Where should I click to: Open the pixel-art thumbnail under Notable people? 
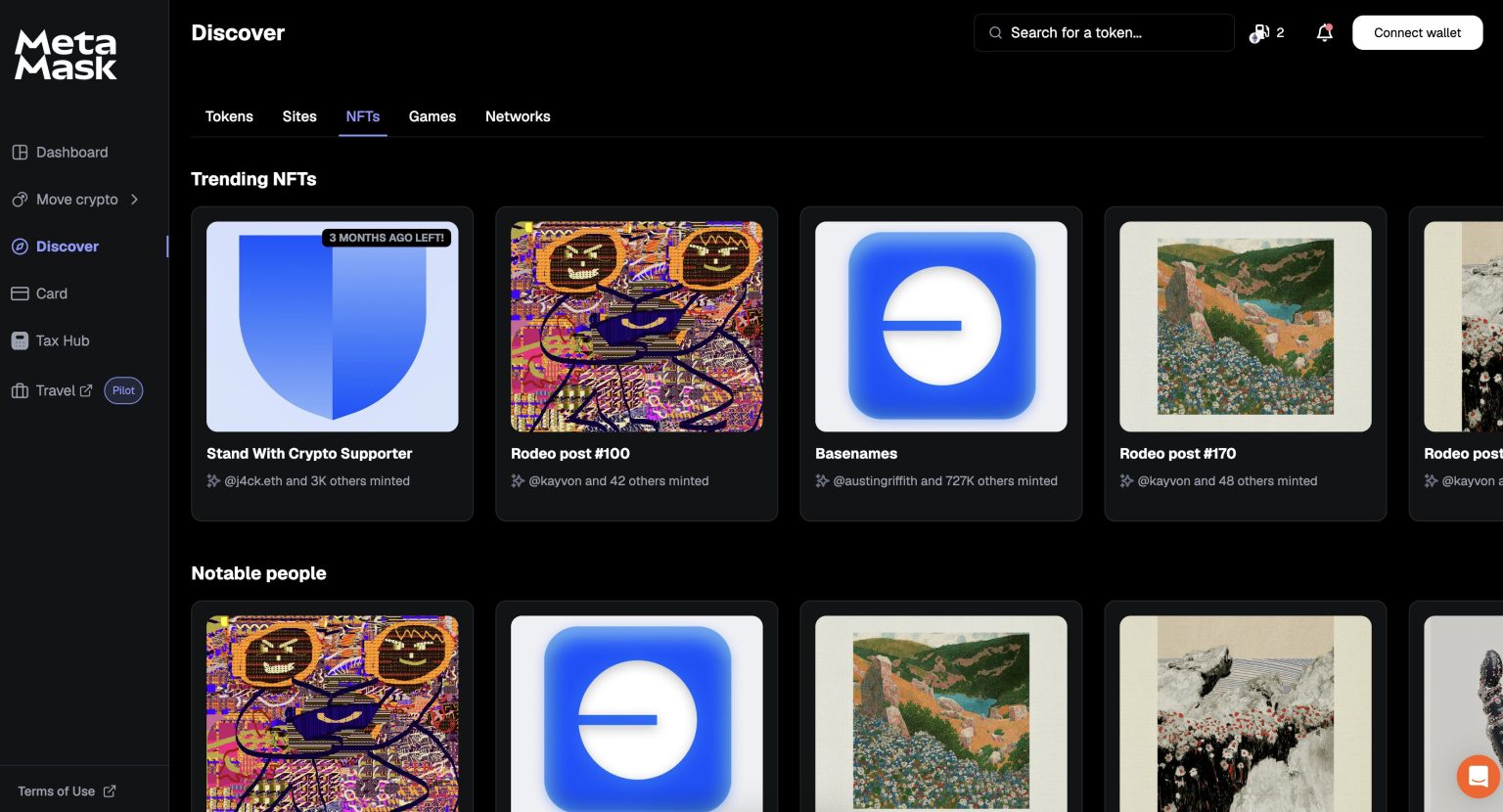pyautogui.click(x=333, y=713)
